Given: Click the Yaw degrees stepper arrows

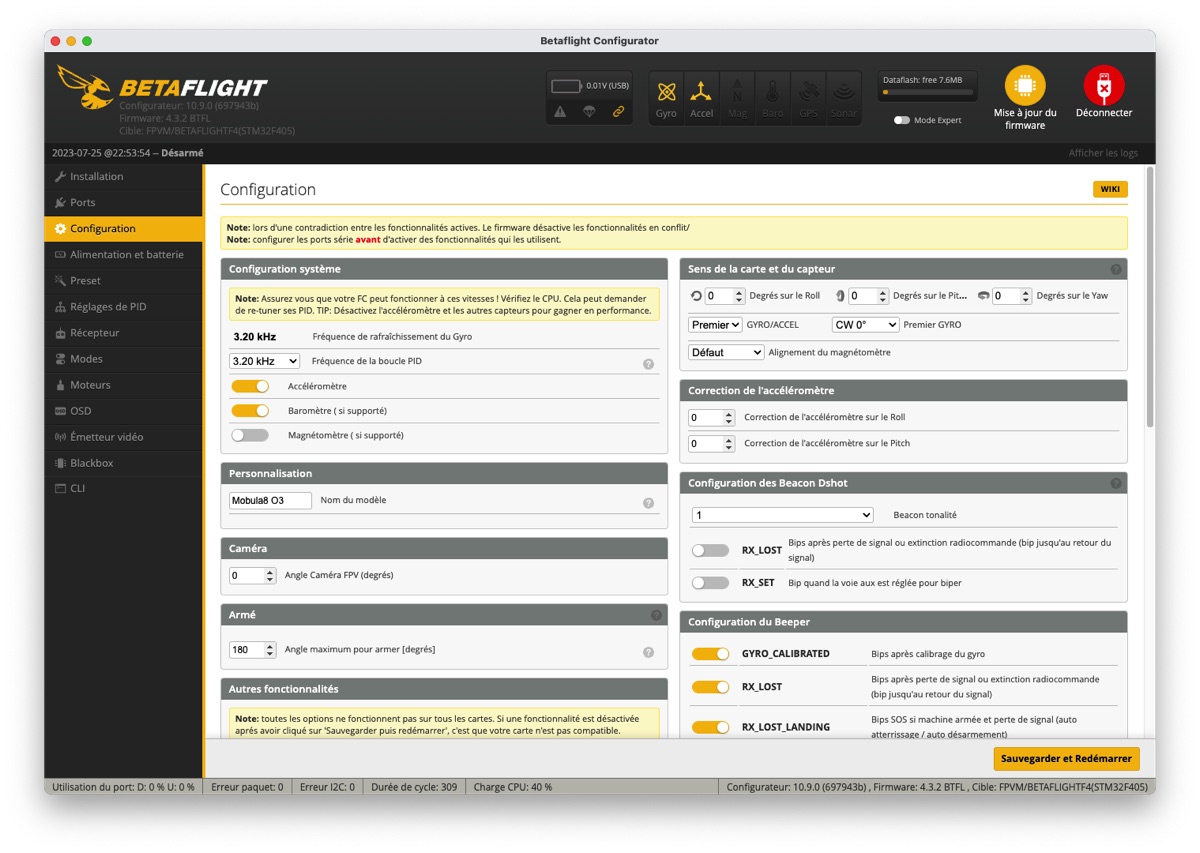Looking at the screenshot, I should pyautogui.click(x=1026, y=296).
